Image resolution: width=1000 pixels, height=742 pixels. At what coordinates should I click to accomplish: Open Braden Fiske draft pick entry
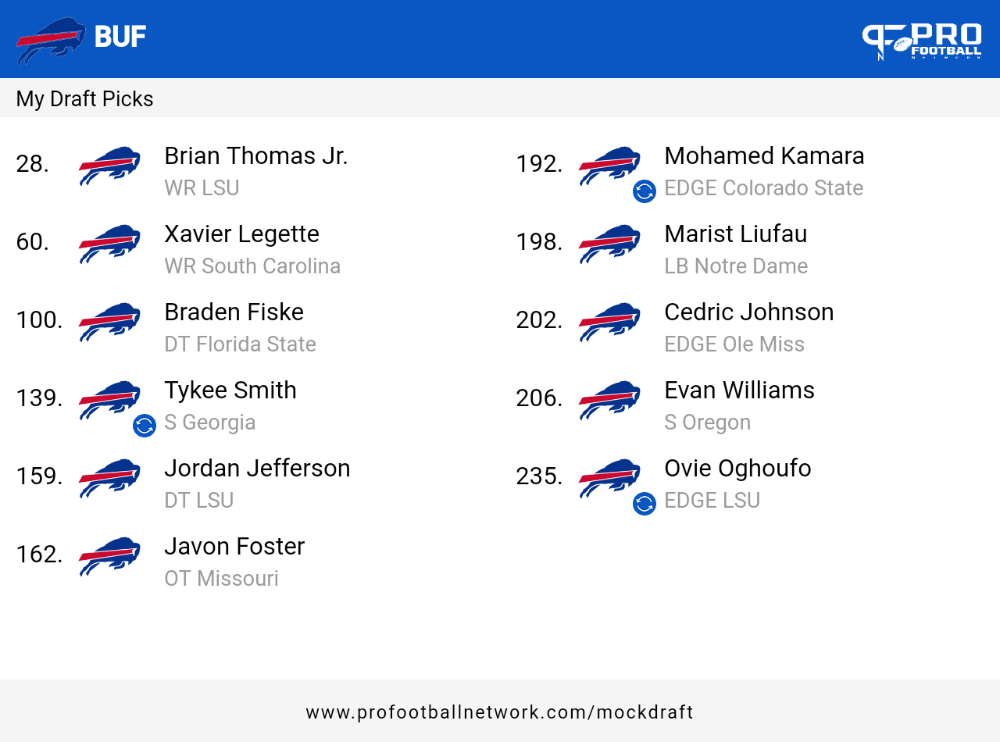[166, 328]
